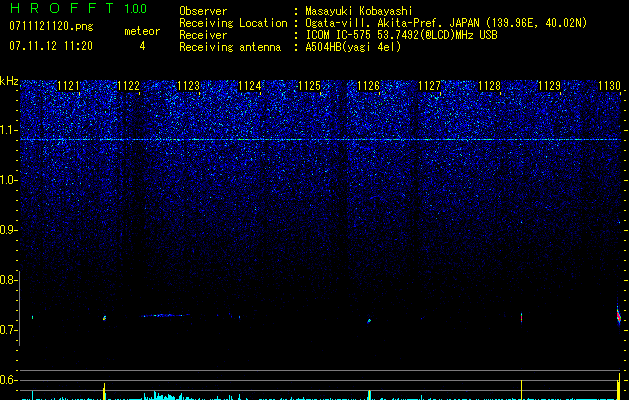Click the HROFFT title text

coord(62,8)
